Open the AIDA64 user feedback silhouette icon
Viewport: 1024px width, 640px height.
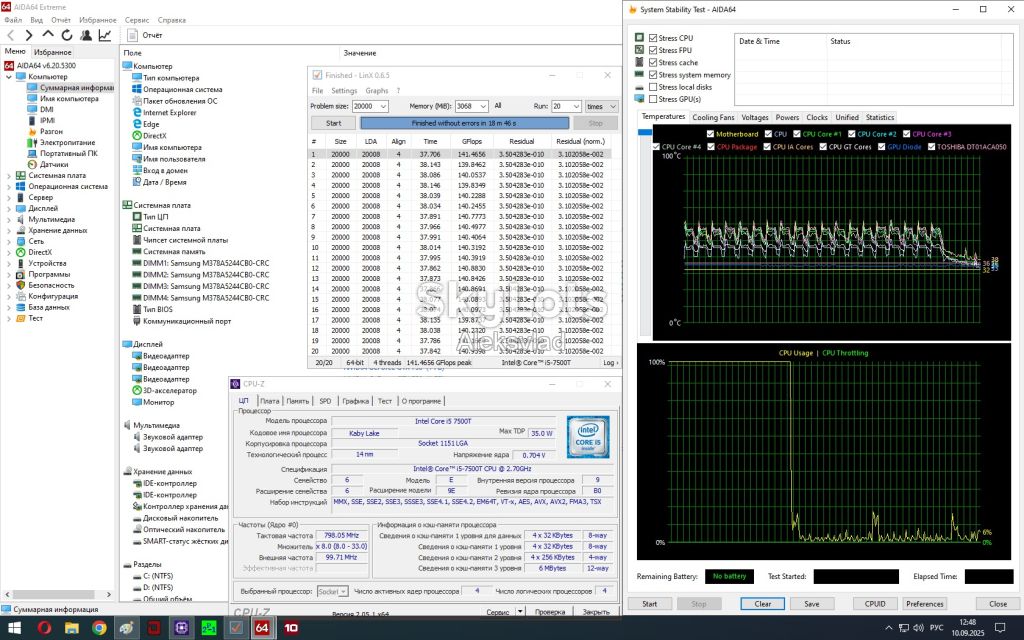[86, 35]
